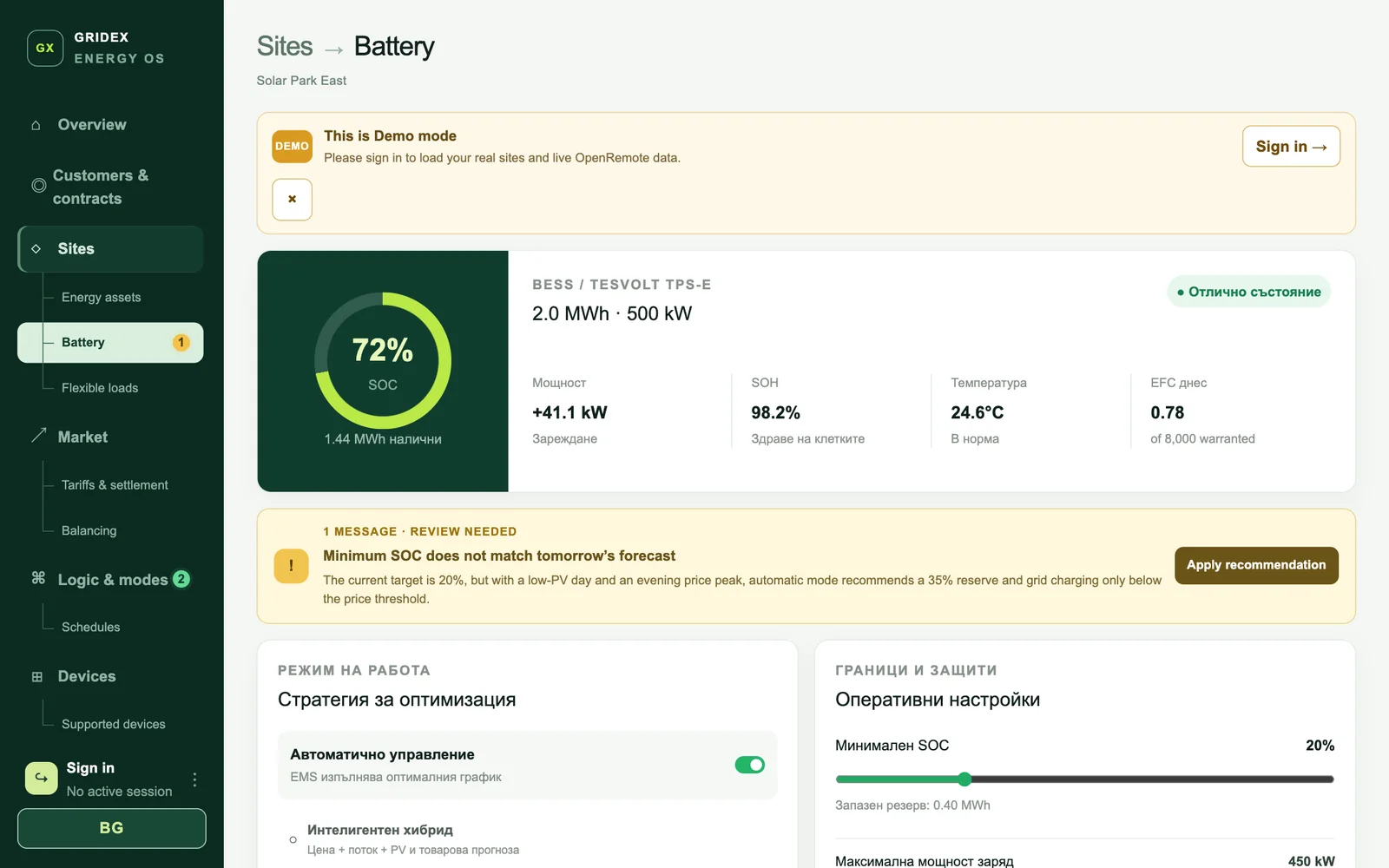Click the 24.6°C temperature value

click(977, 413)
